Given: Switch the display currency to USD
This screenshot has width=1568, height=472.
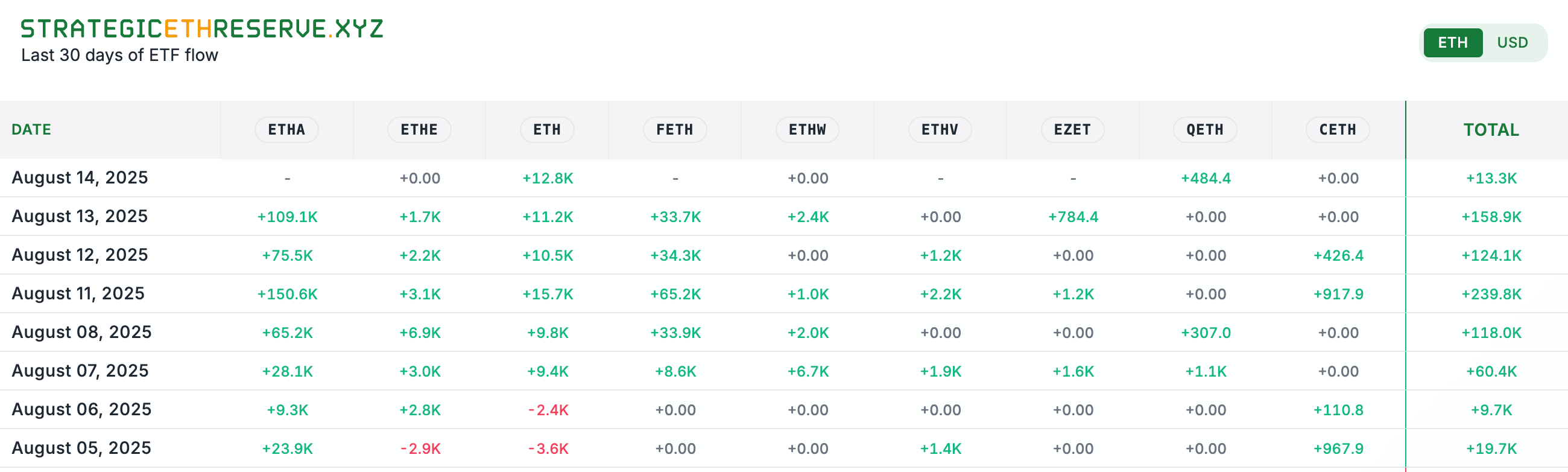Looking at the screenshot, I should click(1512, 43).
